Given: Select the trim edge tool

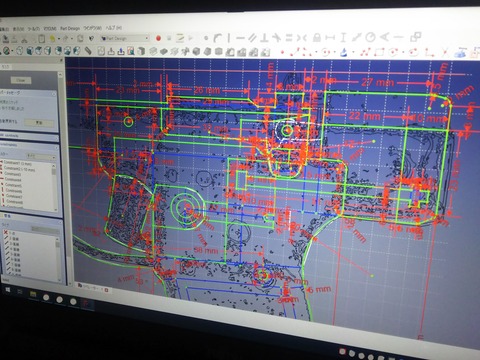Looking at the screenshot, I should pos(445,52).
